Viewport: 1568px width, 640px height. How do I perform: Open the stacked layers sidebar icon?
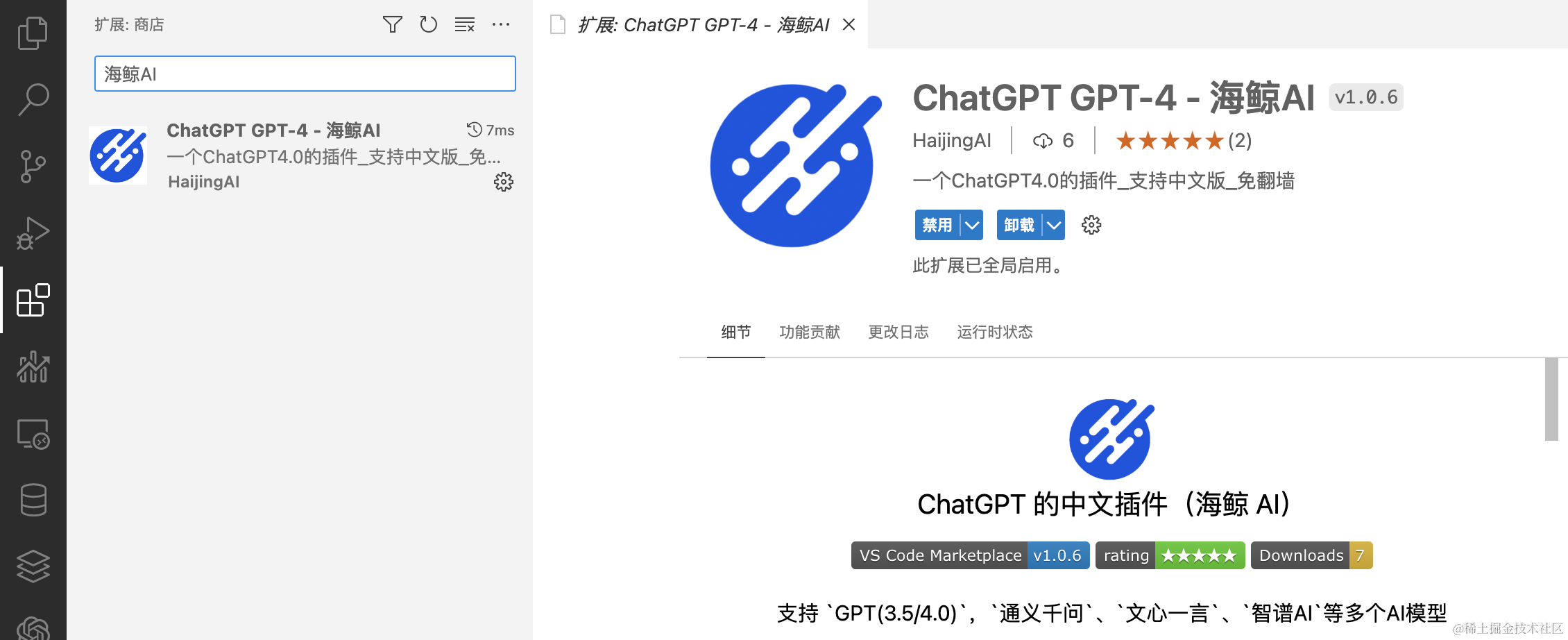point(33,566)
